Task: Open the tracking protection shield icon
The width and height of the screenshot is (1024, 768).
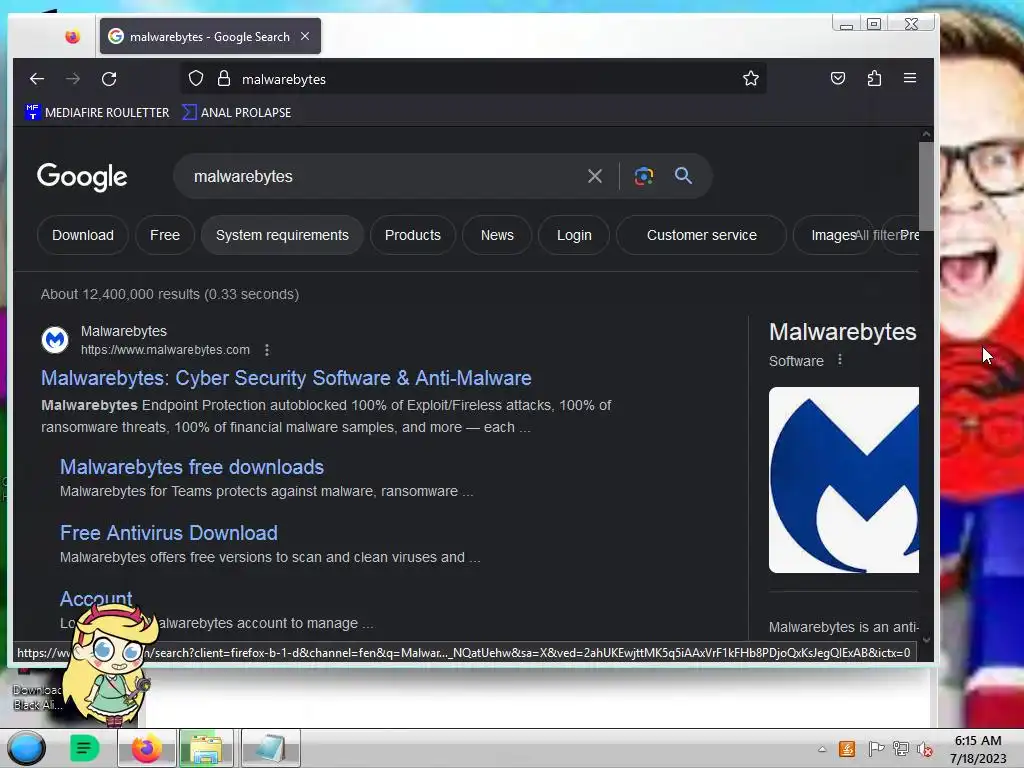Action: 196,79
